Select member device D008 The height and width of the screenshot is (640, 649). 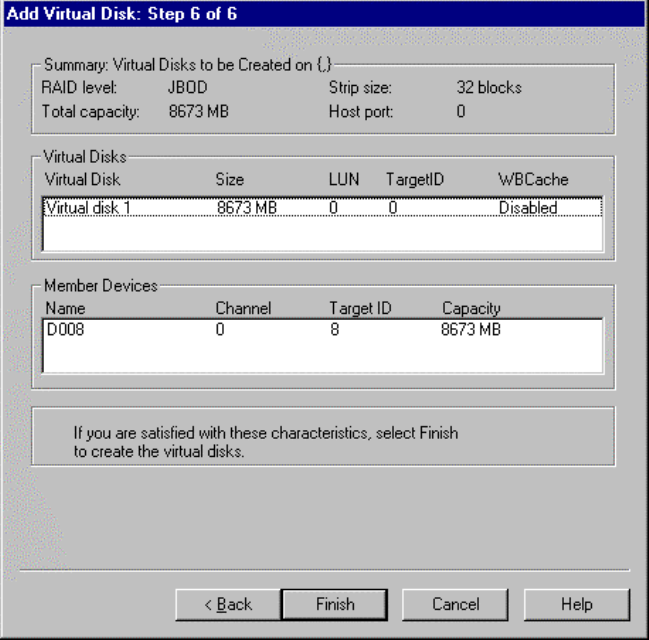tap(65, 330)
